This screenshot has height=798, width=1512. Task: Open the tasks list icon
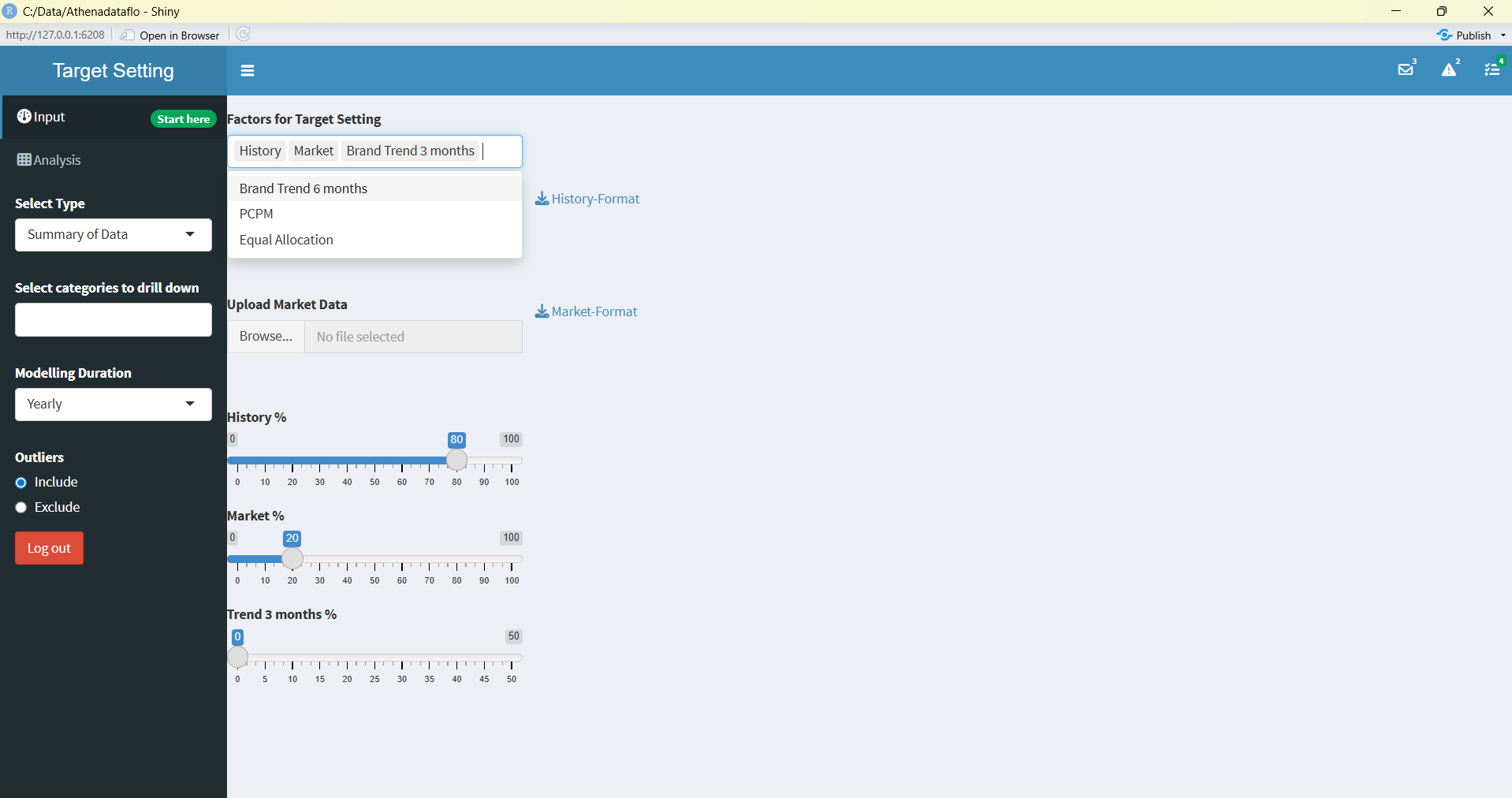point(1492,70)
